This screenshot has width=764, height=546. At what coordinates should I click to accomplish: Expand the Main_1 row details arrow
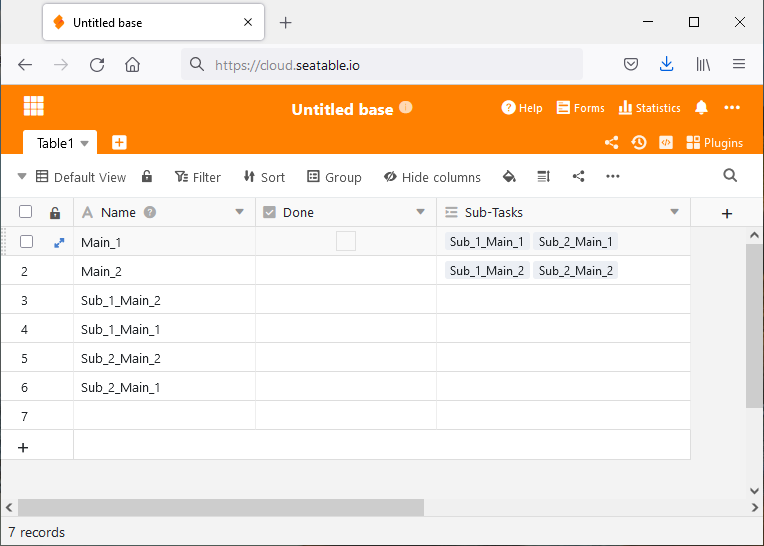coord(58,242)
